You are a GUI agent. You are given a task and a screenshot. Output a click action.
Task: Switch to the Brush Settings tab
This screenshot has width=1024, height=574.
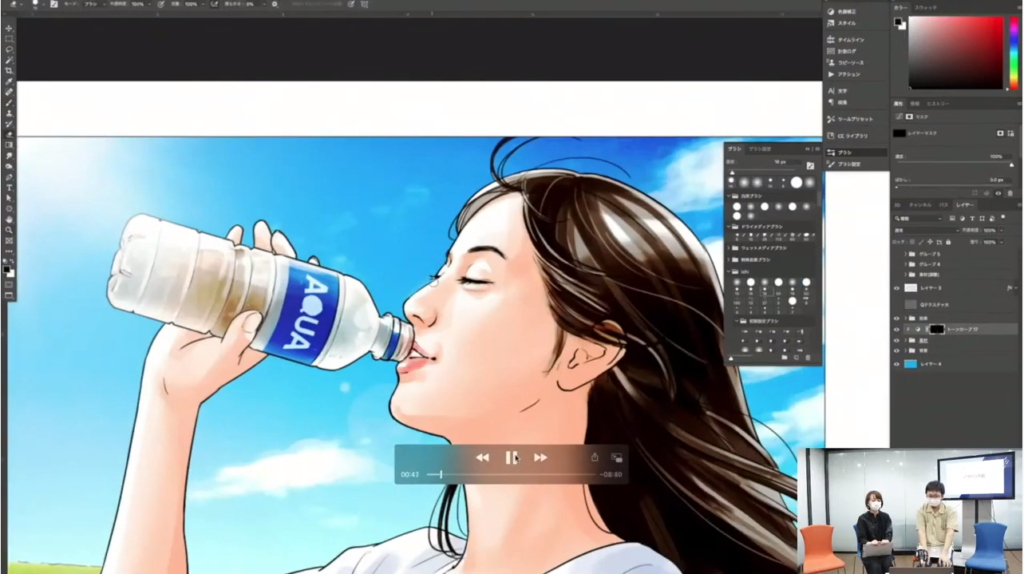(760, 149)
